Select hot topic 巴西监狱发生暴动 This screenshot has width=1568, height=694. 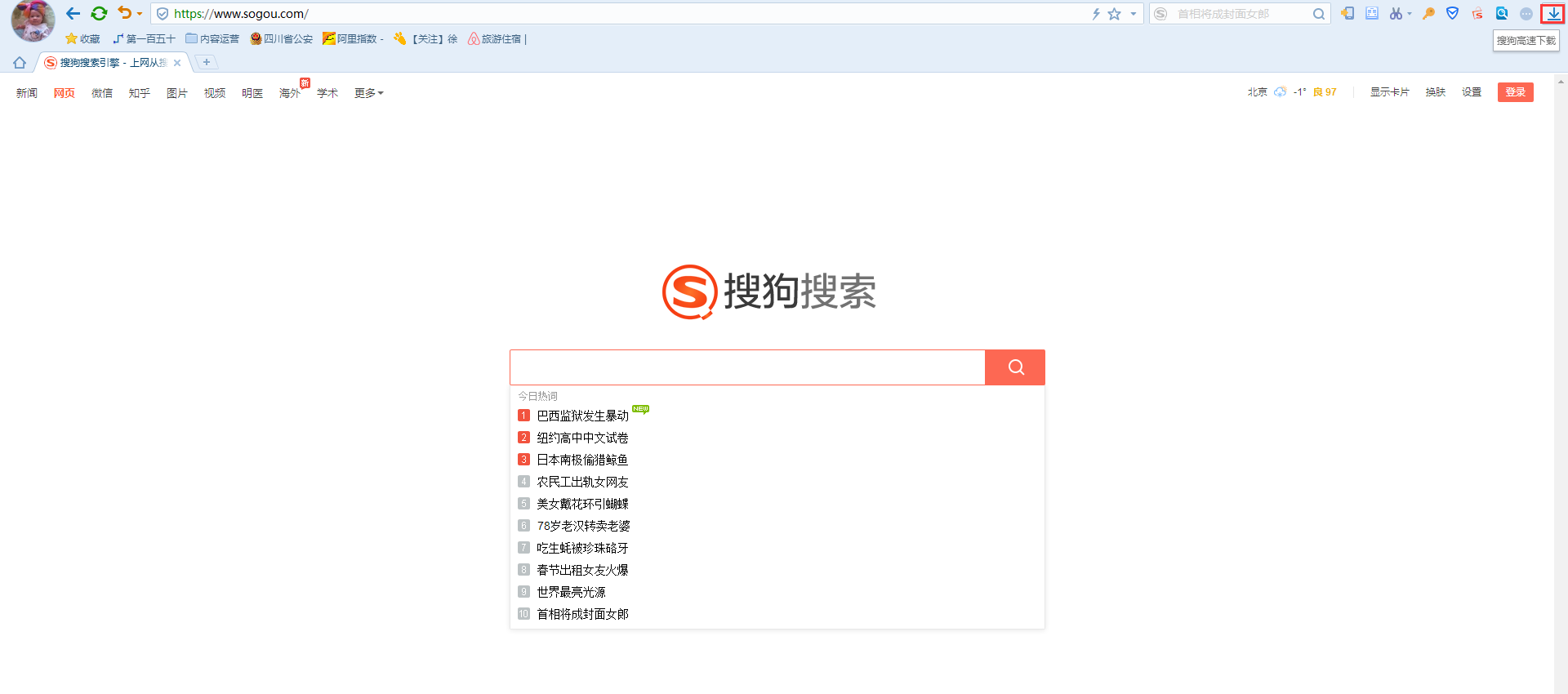(583, 416)
